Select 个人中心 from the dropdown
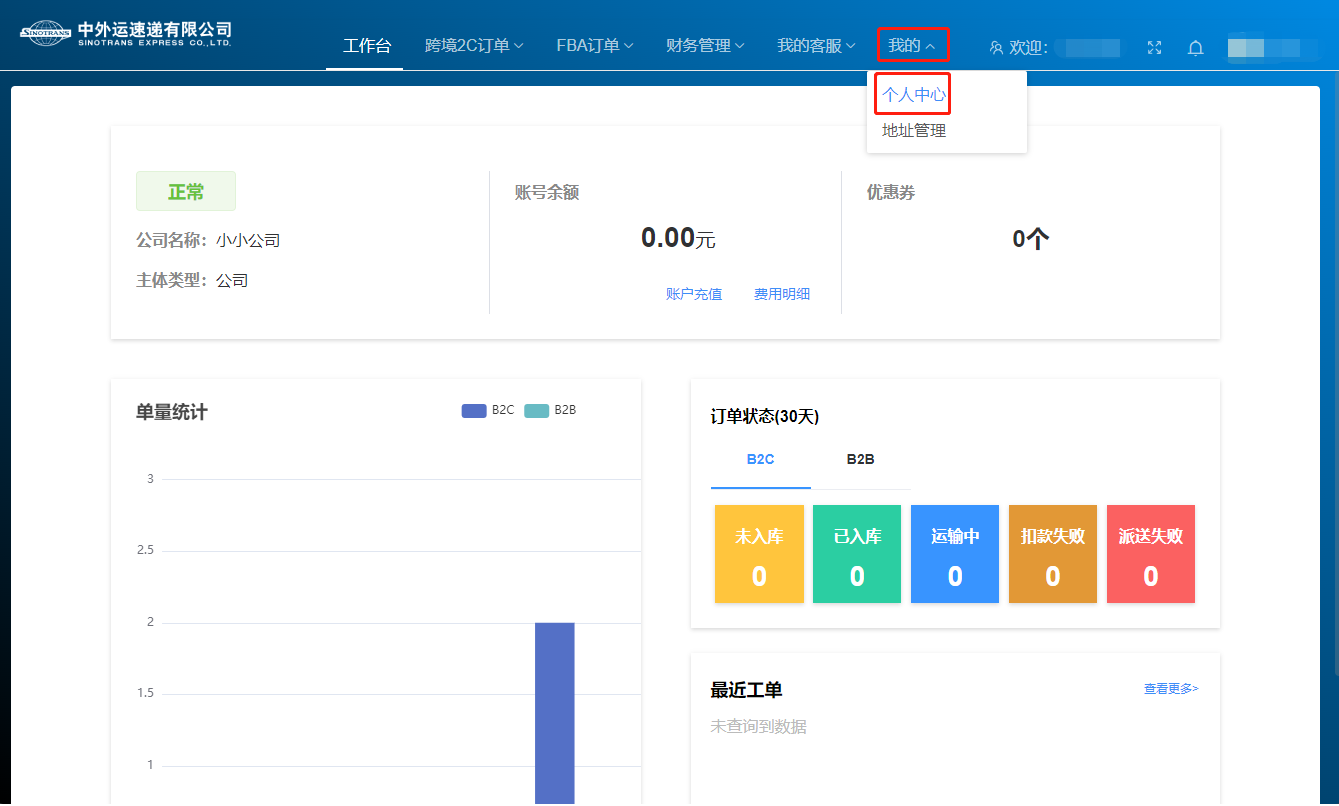Screen dimensions: 1339x806 (x=913, y=95)
